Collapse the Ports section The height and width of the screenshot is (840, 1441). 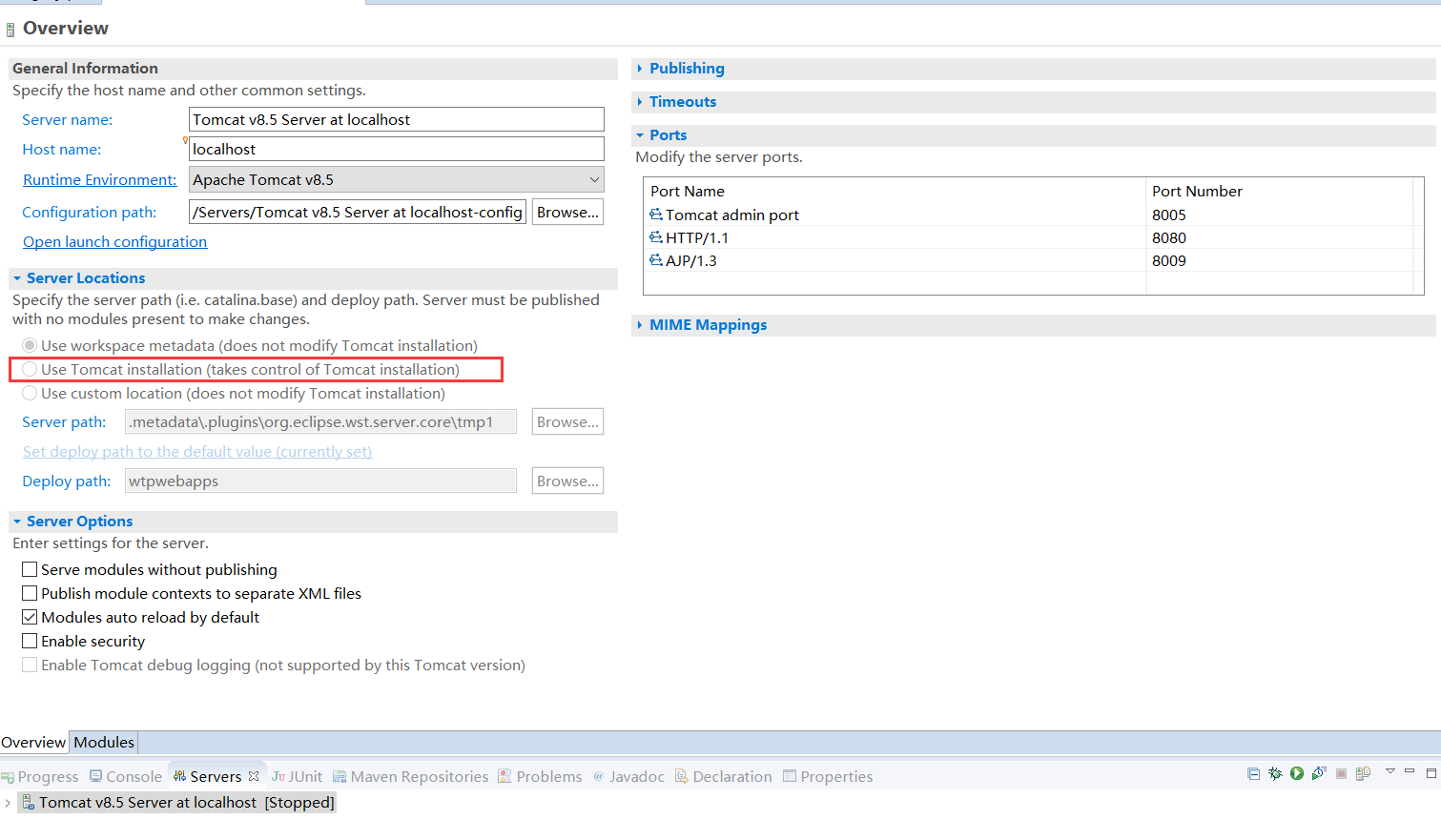click(640, 135)
